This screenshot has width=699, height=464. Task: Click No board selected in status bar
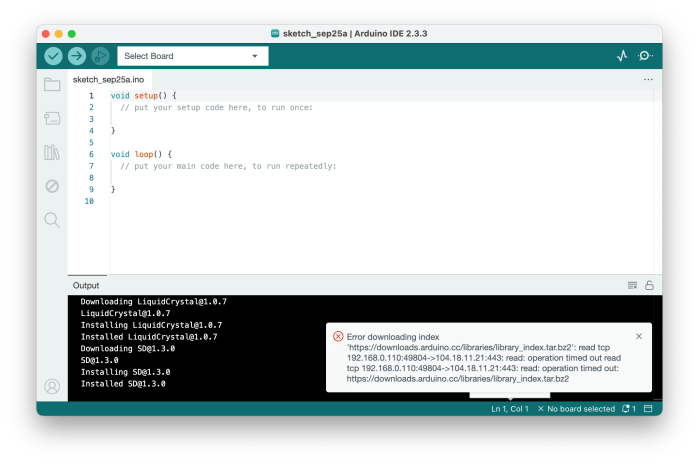[577, 409]
